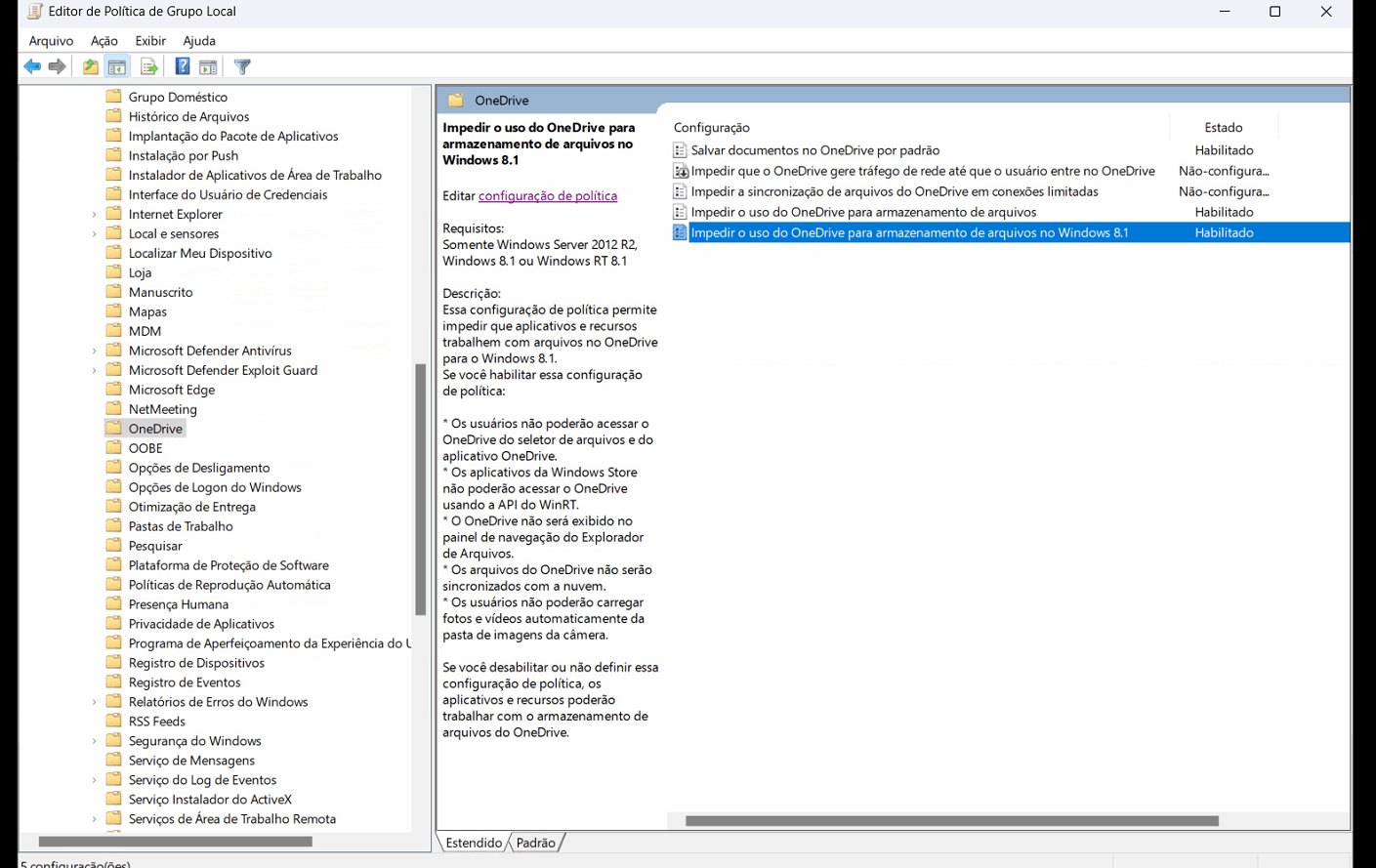The width and height of the screenshot is (1376, 868).
Task: Click the policy icon beside Salvar documentos no OneDrive
Action: click(x=680, y=150)
